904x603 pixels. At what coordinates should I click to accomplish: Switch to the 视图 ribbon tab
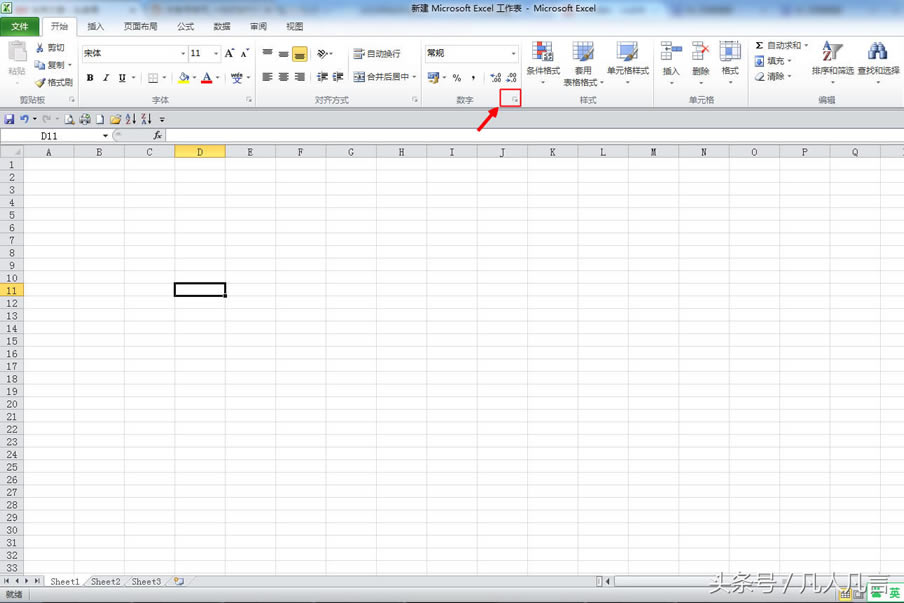[294, 27]
